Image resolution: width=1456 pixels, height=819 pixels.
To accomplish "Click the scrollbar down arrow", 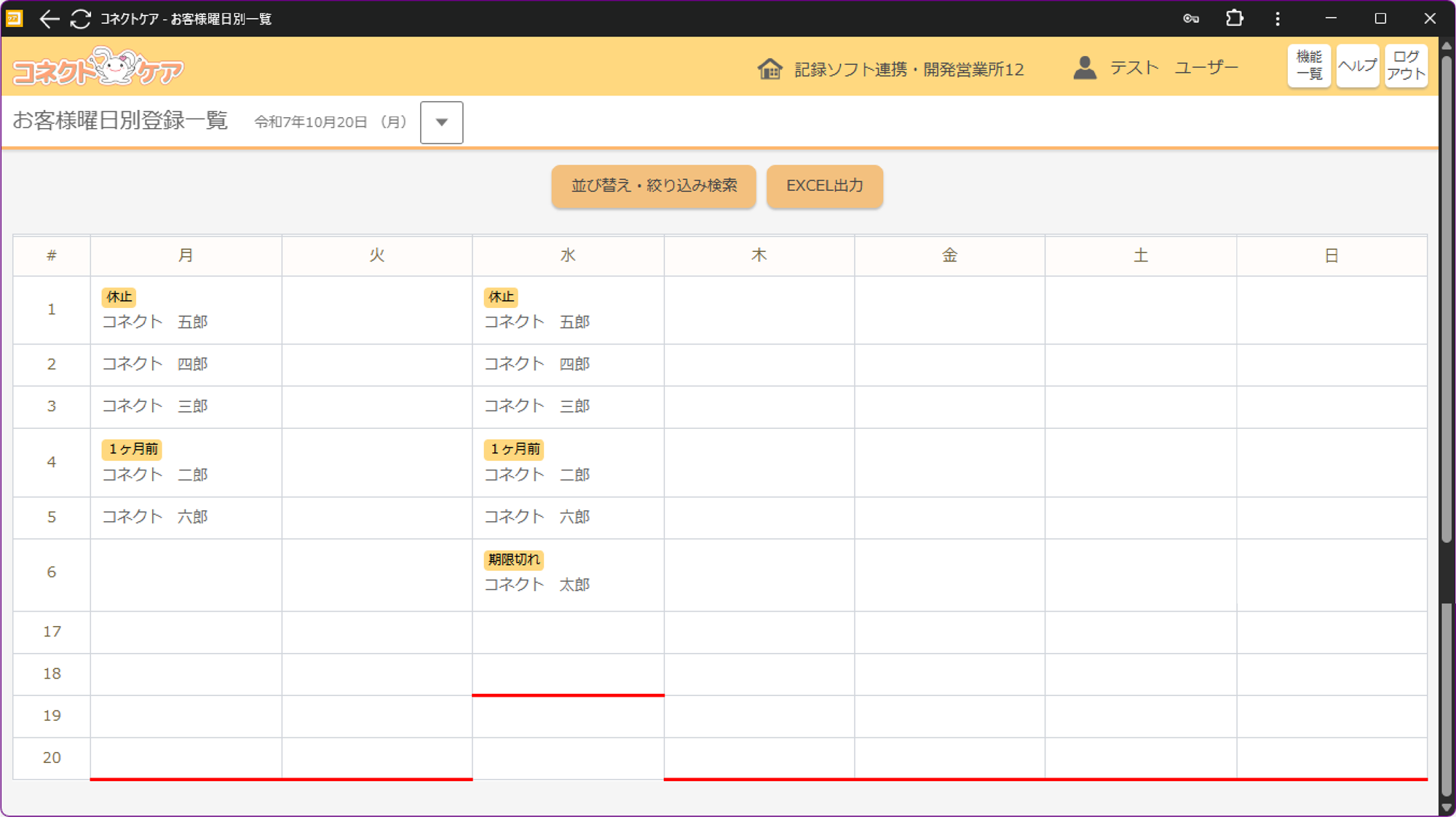I will (1447, 808).
